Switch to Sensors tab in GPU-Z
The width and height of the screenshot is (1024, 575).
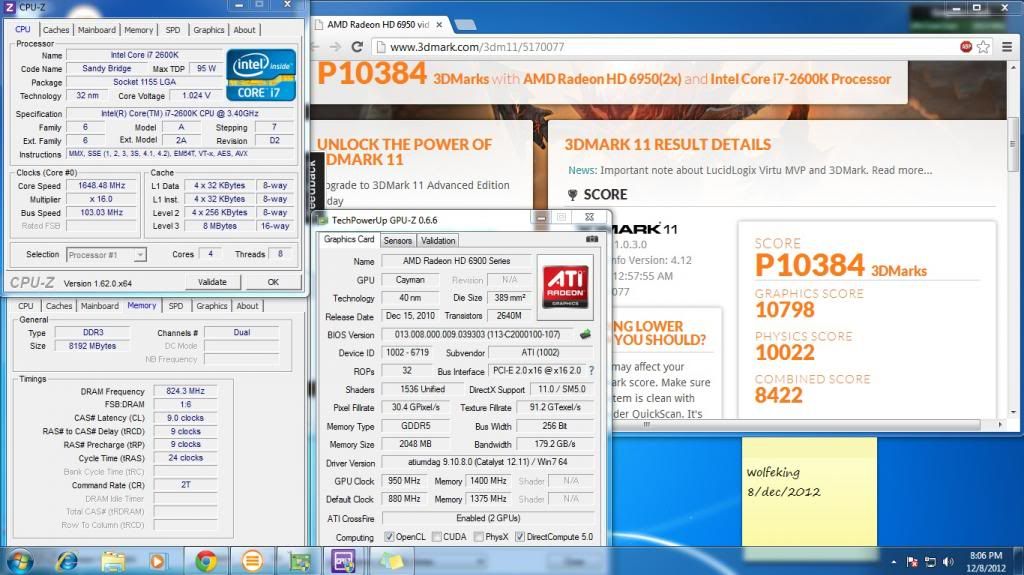pos(398,240)
